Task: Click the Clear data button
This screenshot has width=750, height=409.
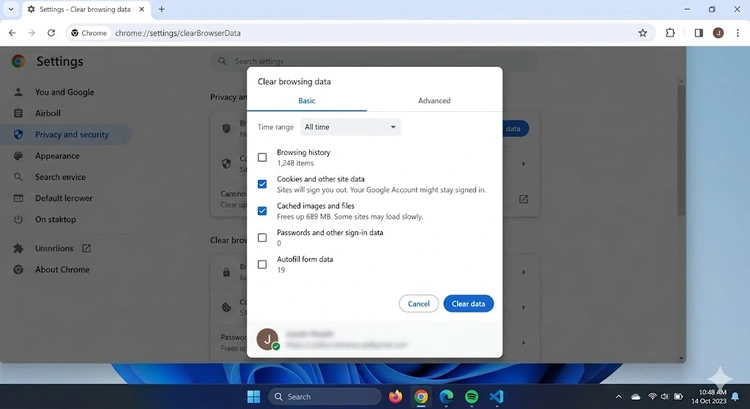Action: (x=468, y=304)
